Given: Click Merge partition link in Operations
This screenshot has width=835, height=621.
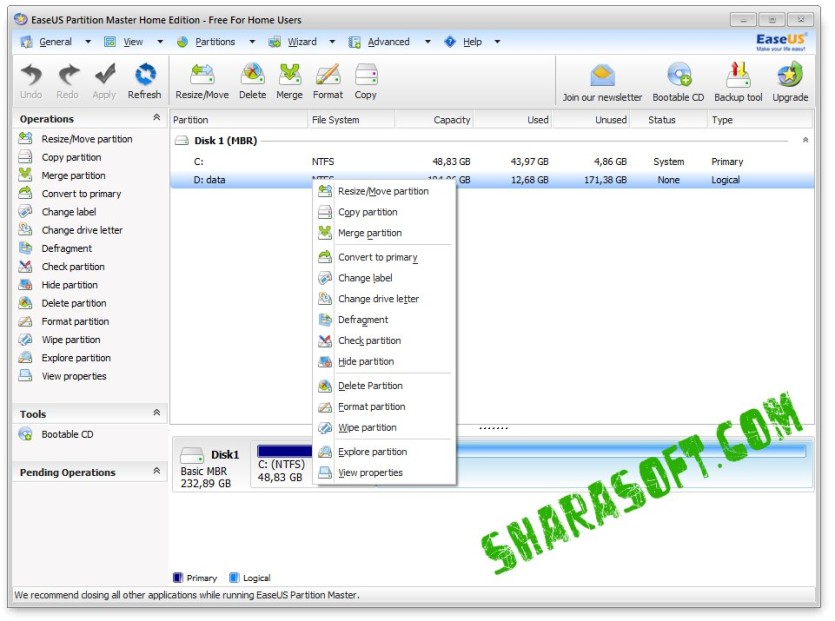Looking at the screenshot, I should tap(73, 175).
